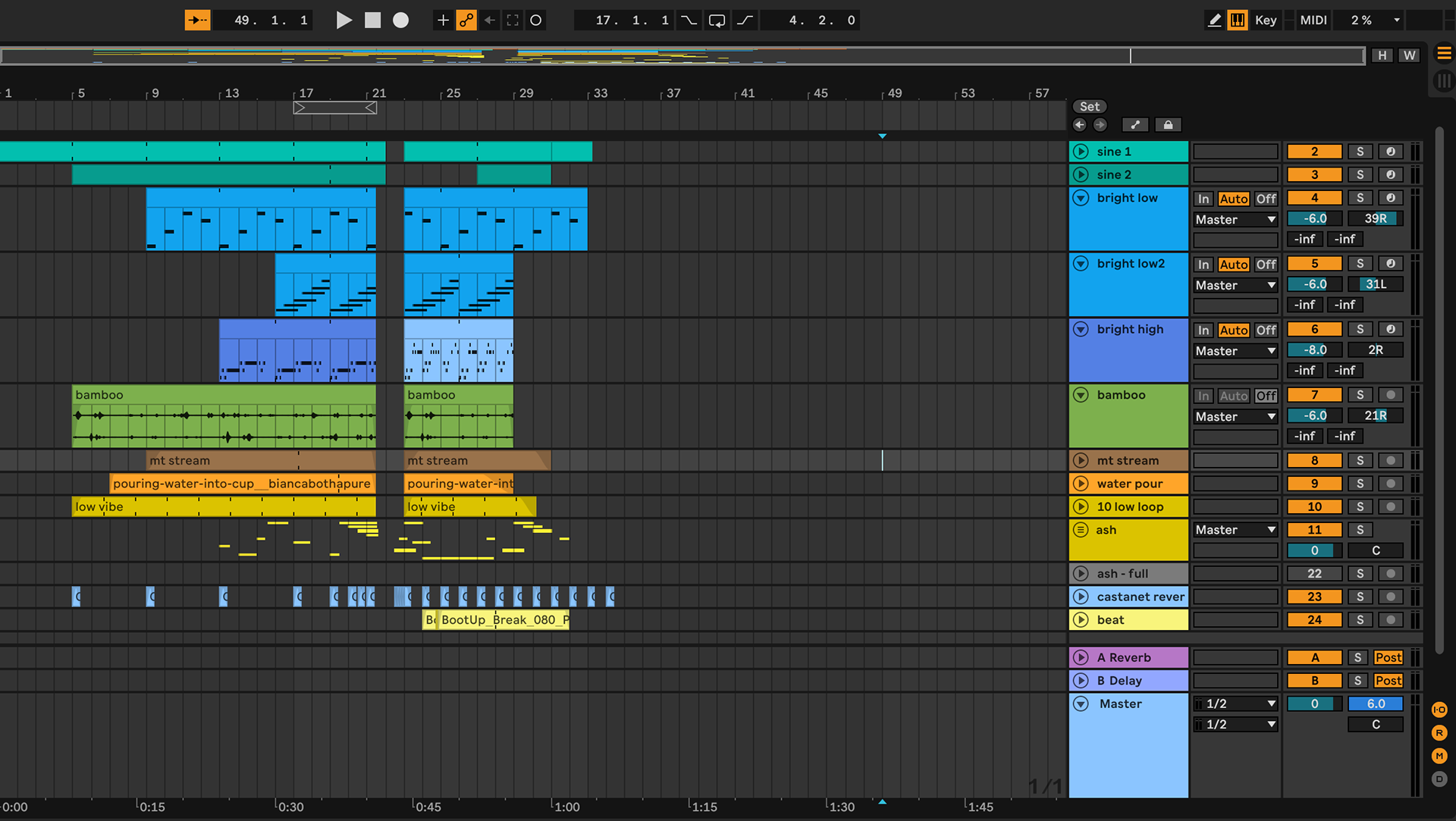Show the In/Out section (I-O button)
The height and width of the screenshot is (821, 1456).
click(x=1439, y=710)
